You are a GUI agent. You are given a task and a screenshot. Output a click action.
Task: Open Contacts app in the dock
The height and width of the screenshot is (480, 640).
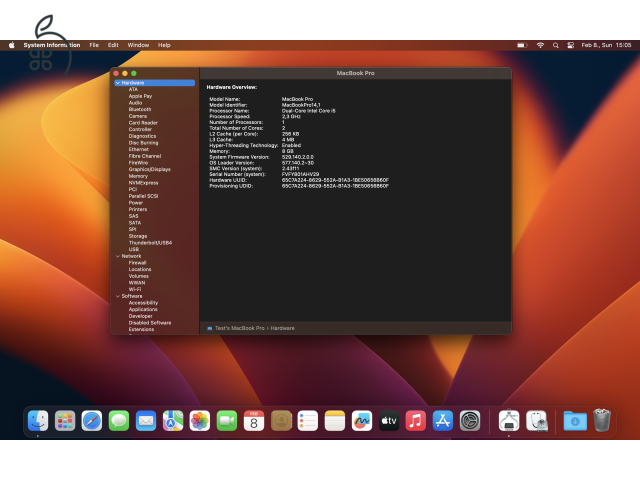(x=281, y=421)
